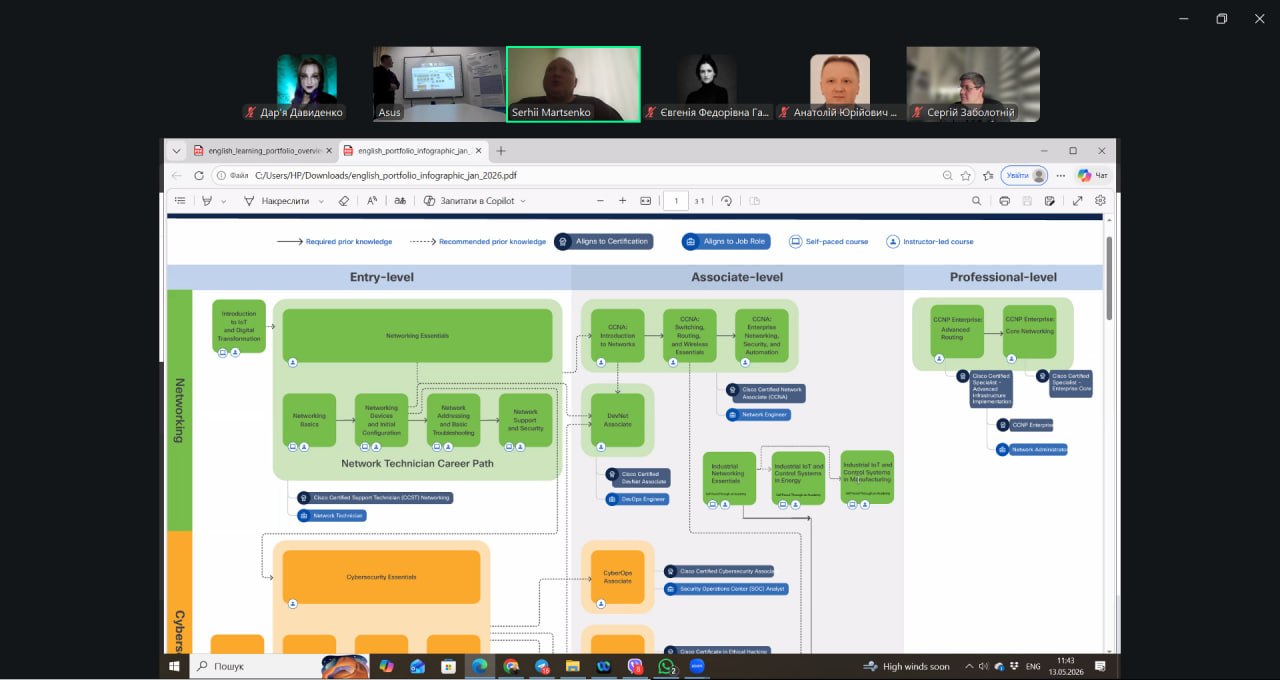Click the Network Technician job role badge
The width and height of the screenshot is (1280, 680).
[332, 516]
